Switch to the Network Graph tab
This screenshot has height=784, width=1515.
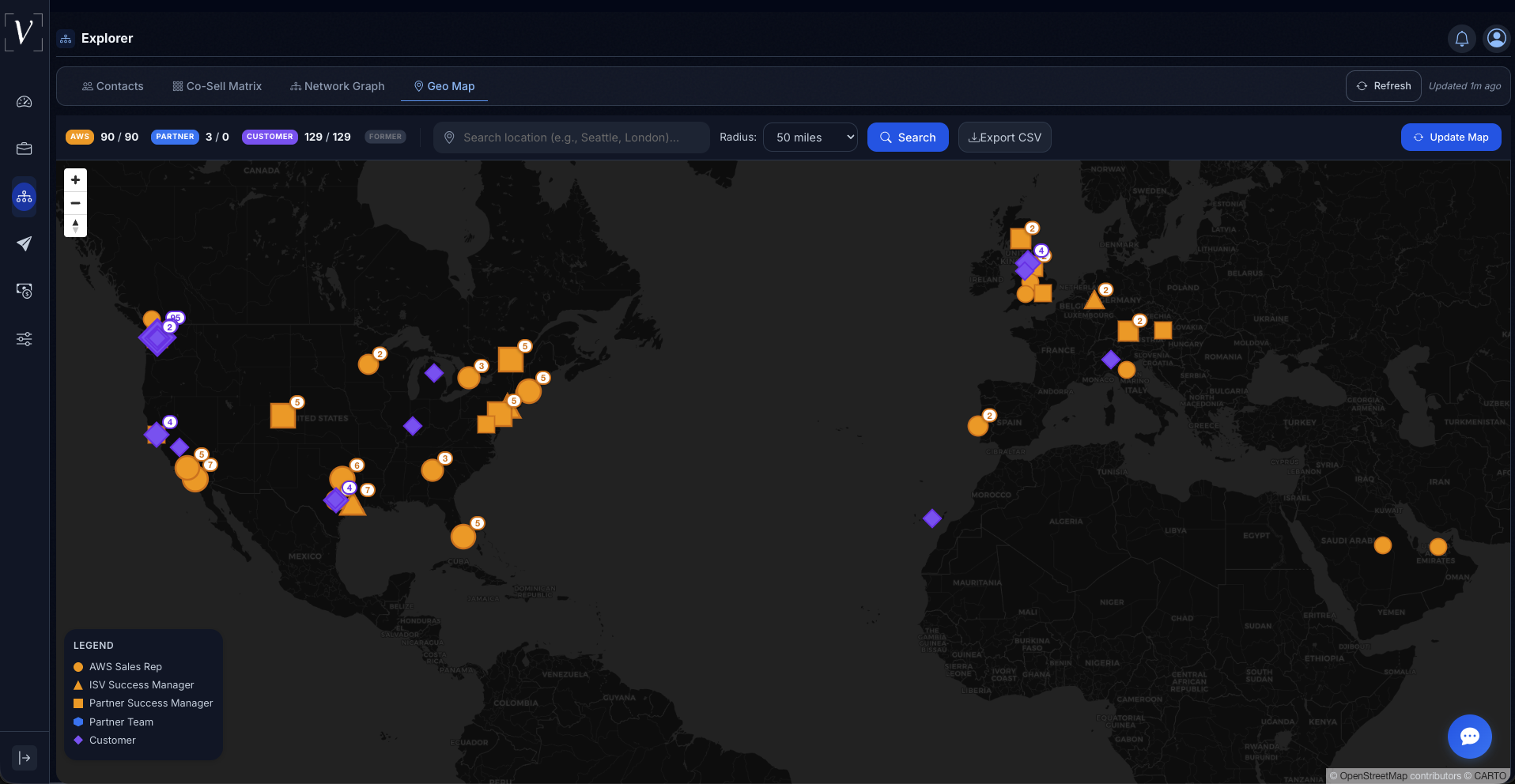[x=338, y=86]
